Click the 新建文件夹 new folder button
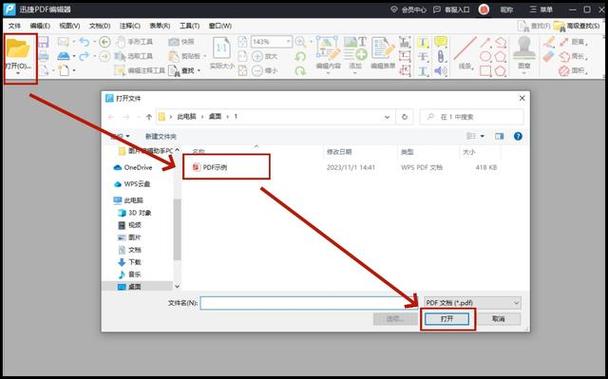 point(161,136)
